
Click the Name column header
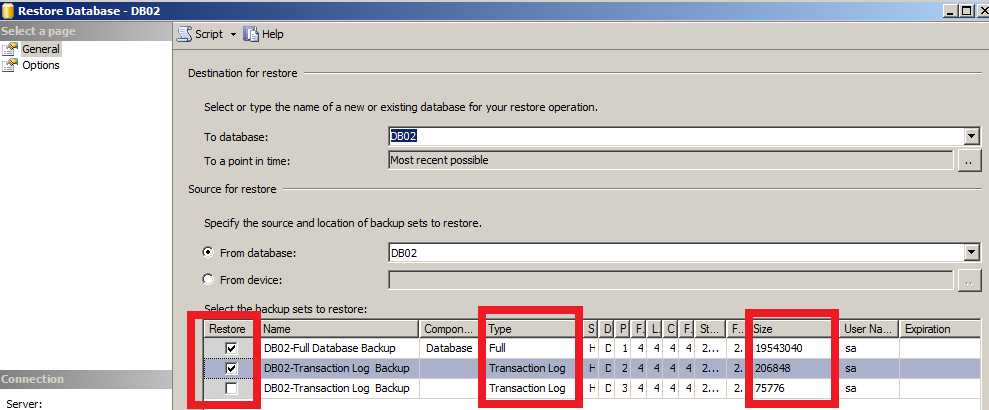click(x=339, y=329)
